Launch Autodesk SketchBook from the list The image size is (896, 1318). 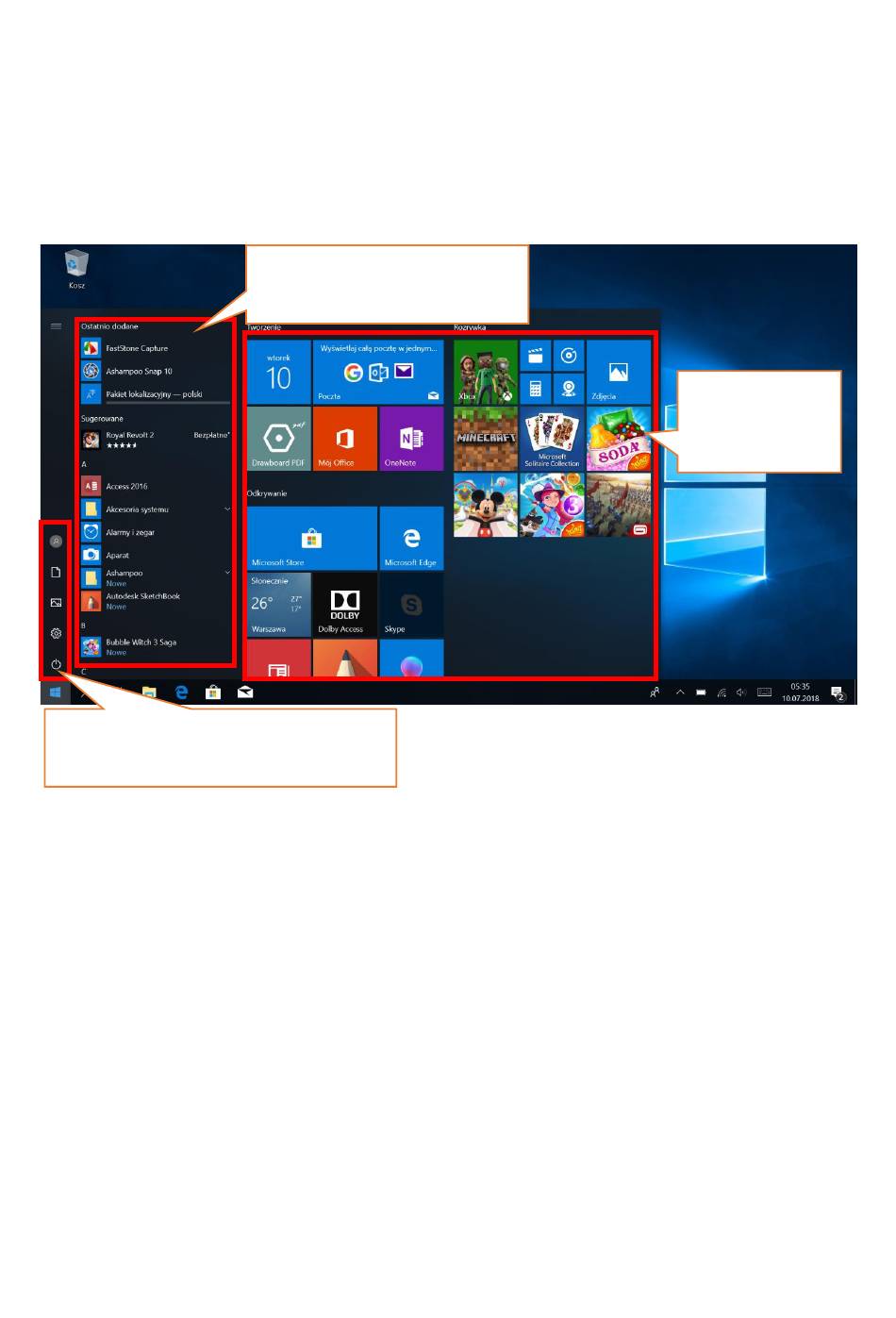156,601
